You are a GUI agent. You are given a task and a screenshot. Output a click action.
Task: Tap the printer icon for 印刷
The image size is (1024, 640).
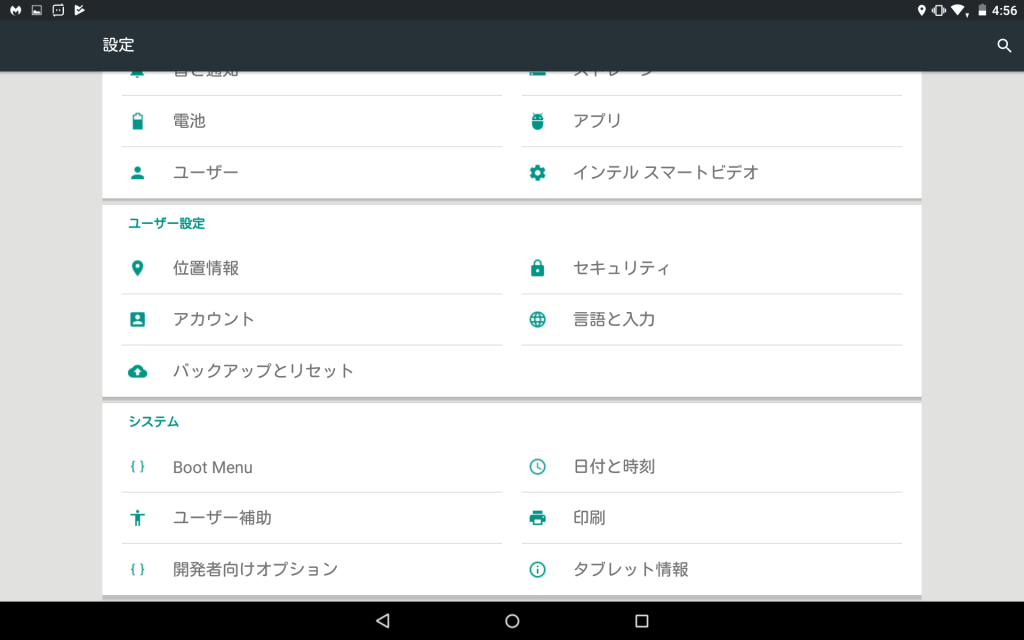[x=538, y=518]
